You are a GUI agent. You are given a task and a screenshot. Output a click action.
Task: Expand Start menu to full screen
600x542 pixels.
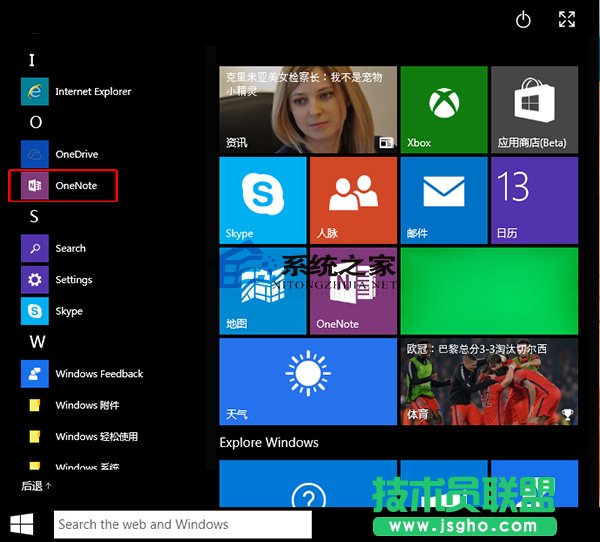(567, 20)
